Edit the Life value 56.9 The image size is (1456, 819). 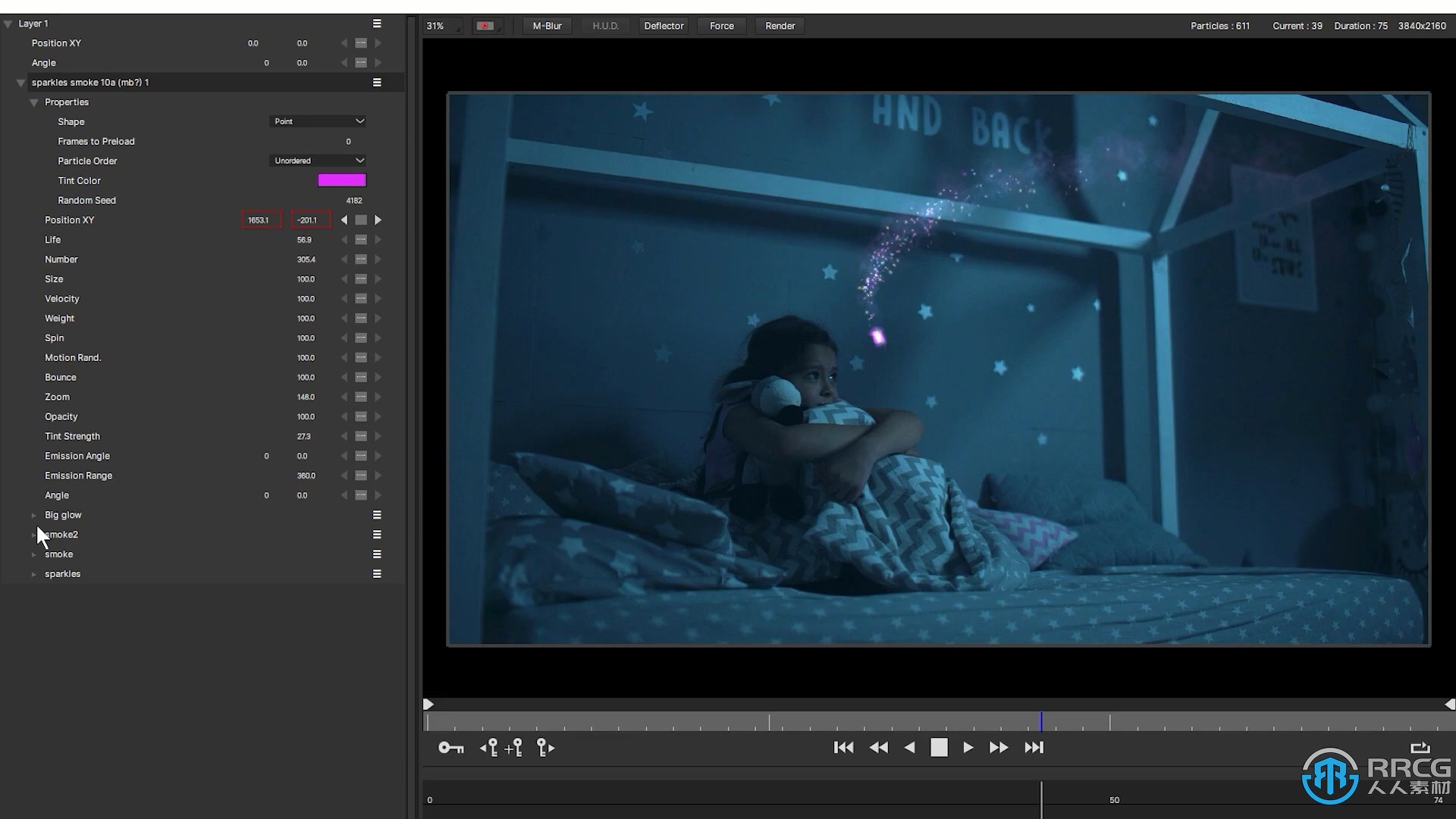pyautogui.click(x=304, y=240)
